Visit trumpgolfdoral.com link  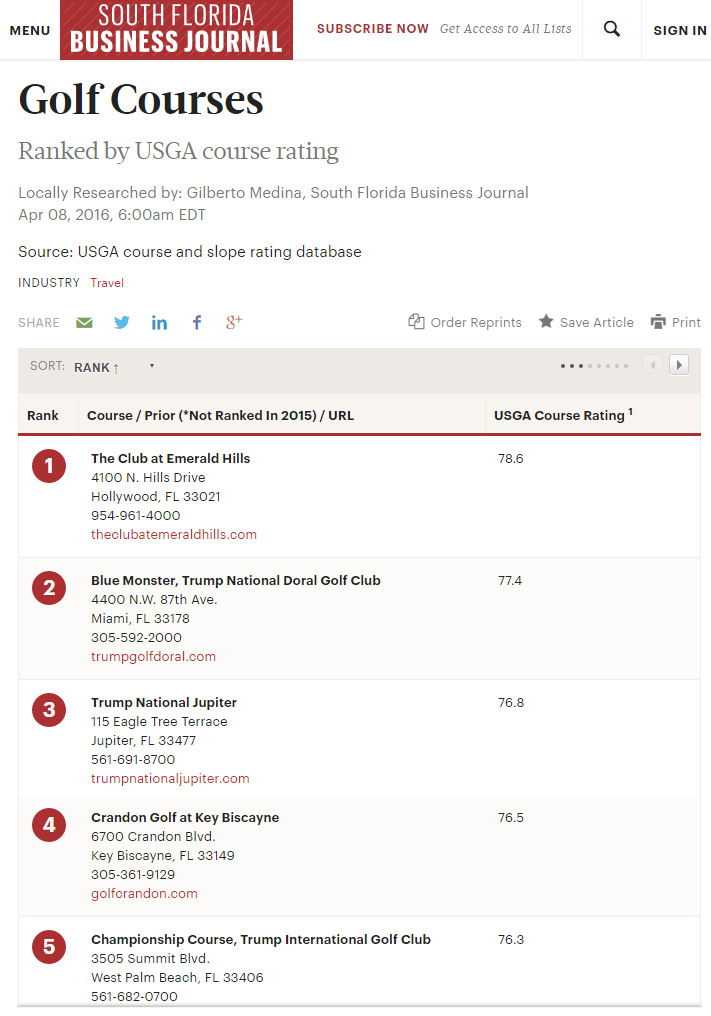tap(153, 656)
